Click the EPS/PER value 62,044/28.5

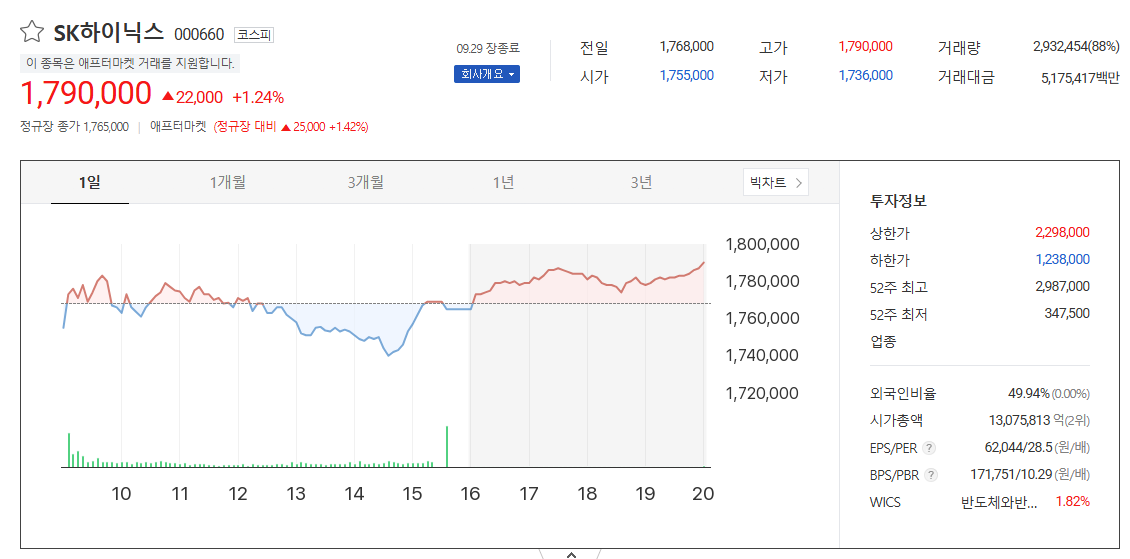coord(1018,448)
